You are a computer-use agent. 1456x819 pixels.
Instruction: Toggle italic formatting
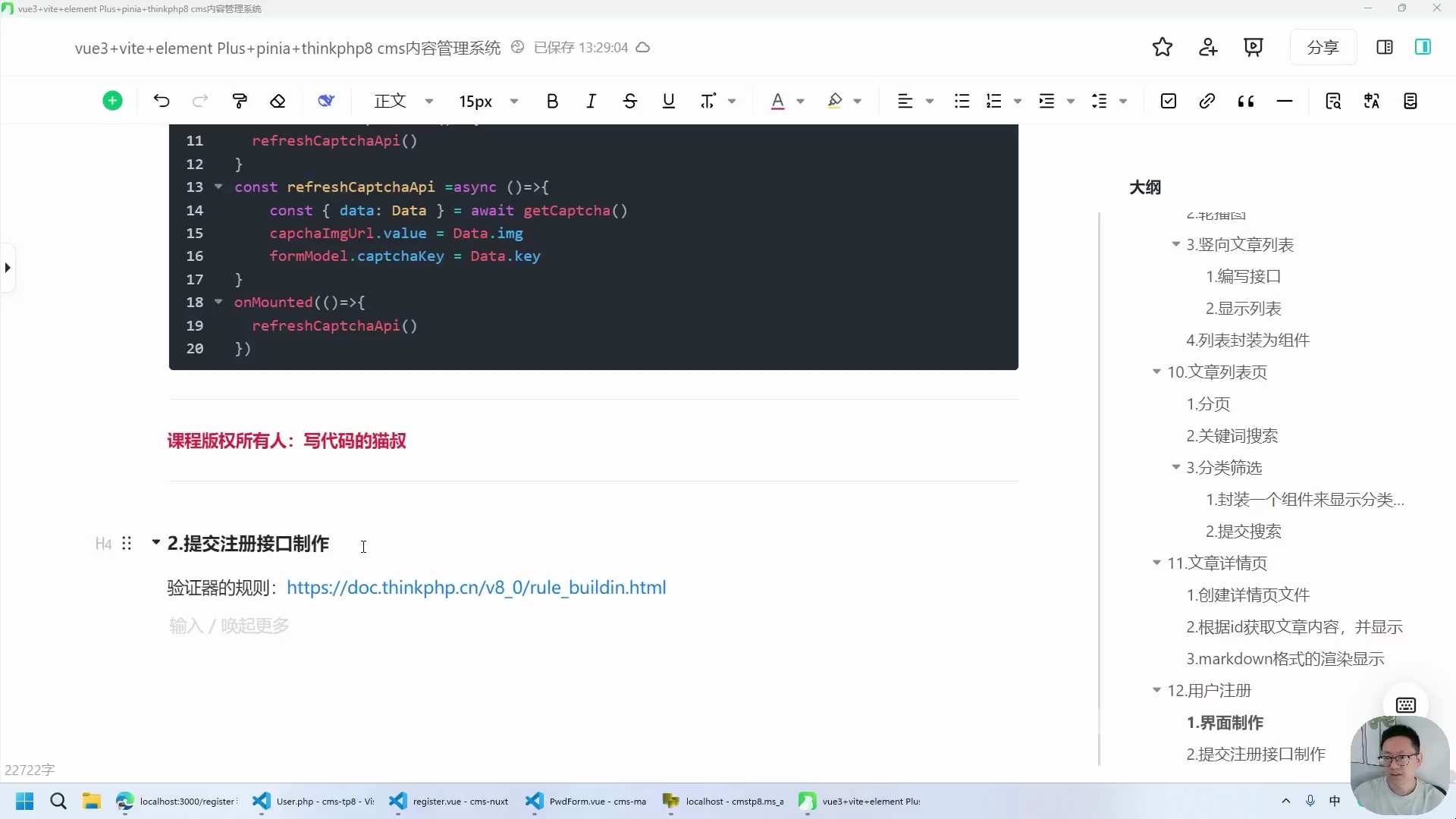pos(591,101)
